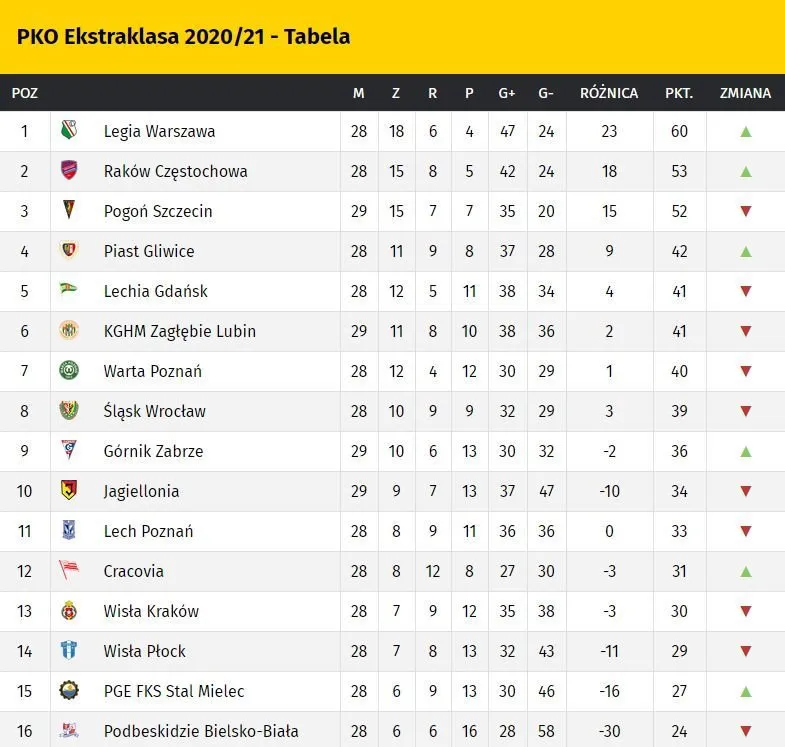
Task: Click the Pogoń Szczecin club crest
Action: coord(69,211)
